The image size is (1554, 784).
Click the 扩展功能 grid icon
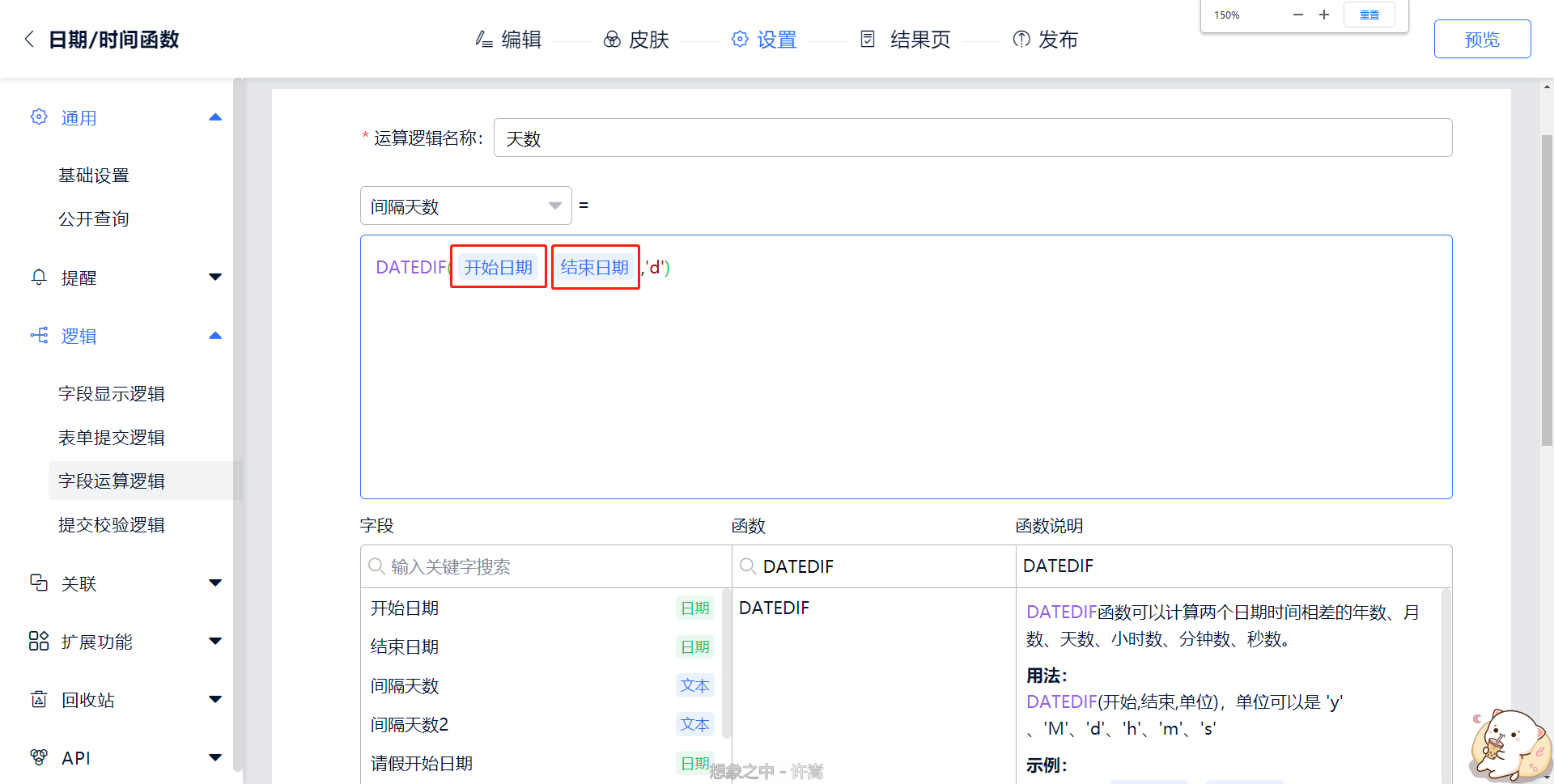[39, 641]
